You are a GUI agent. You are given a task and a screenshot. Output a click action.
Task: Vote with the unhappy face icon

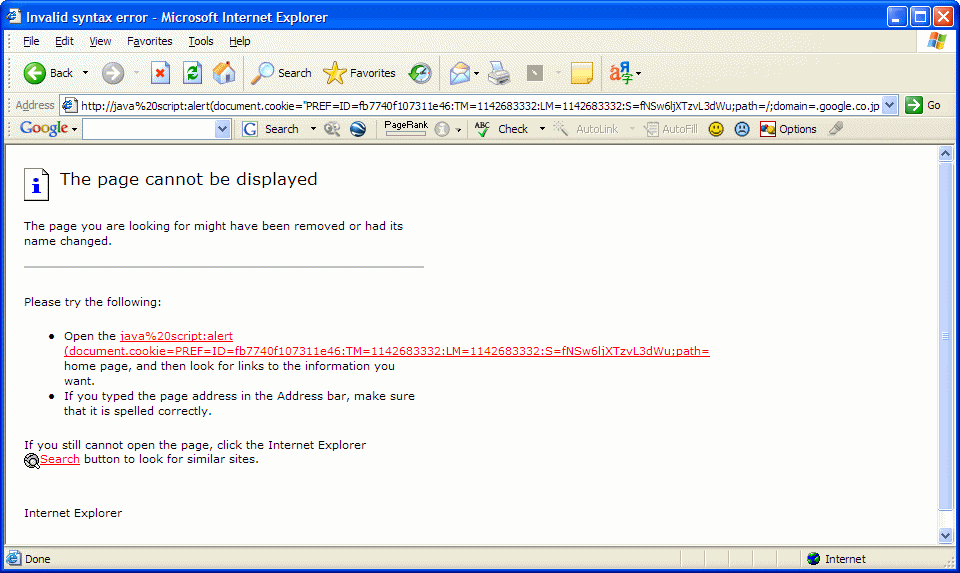tap(741, 129)
